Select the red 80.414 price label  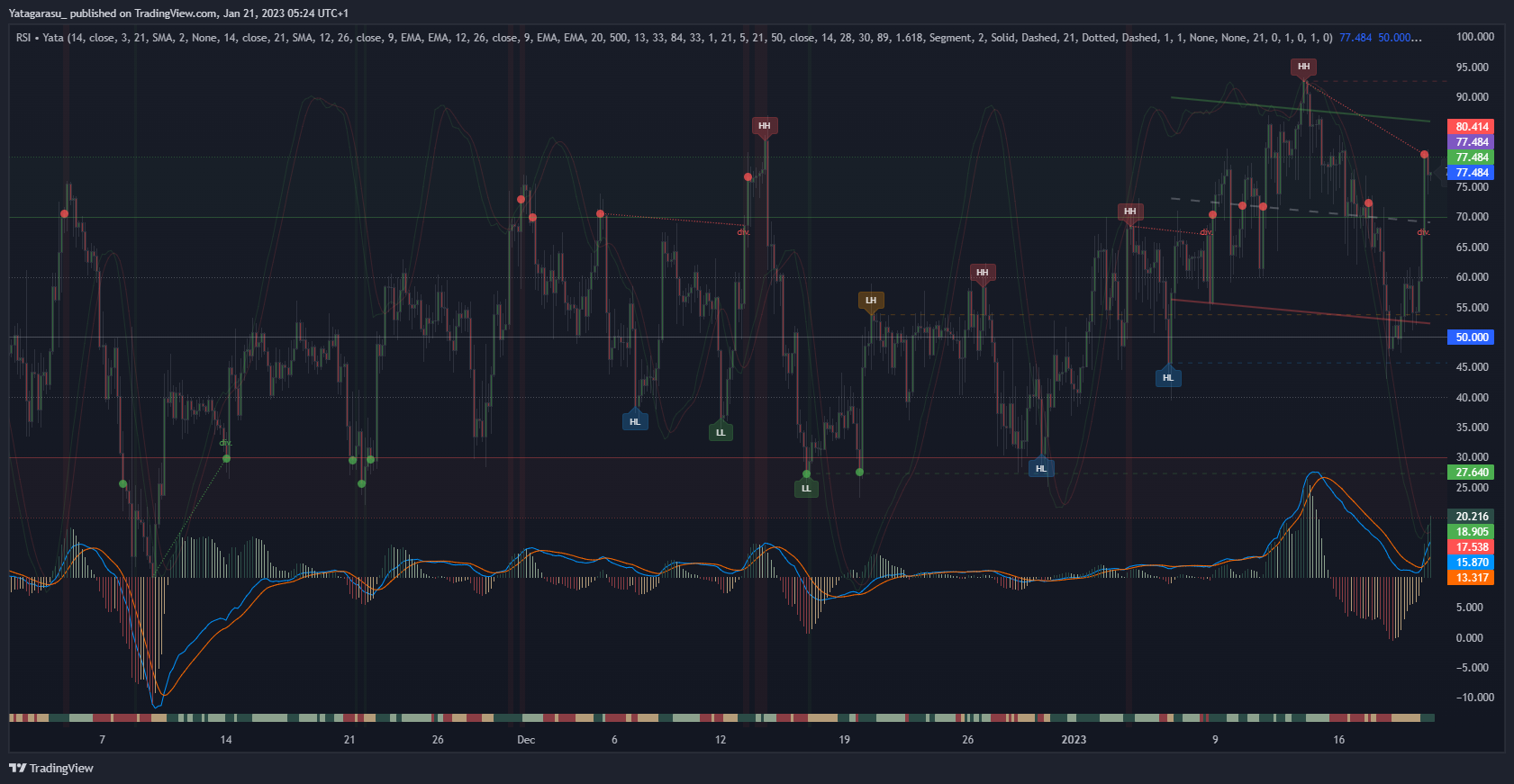(x=1472, y=127)
